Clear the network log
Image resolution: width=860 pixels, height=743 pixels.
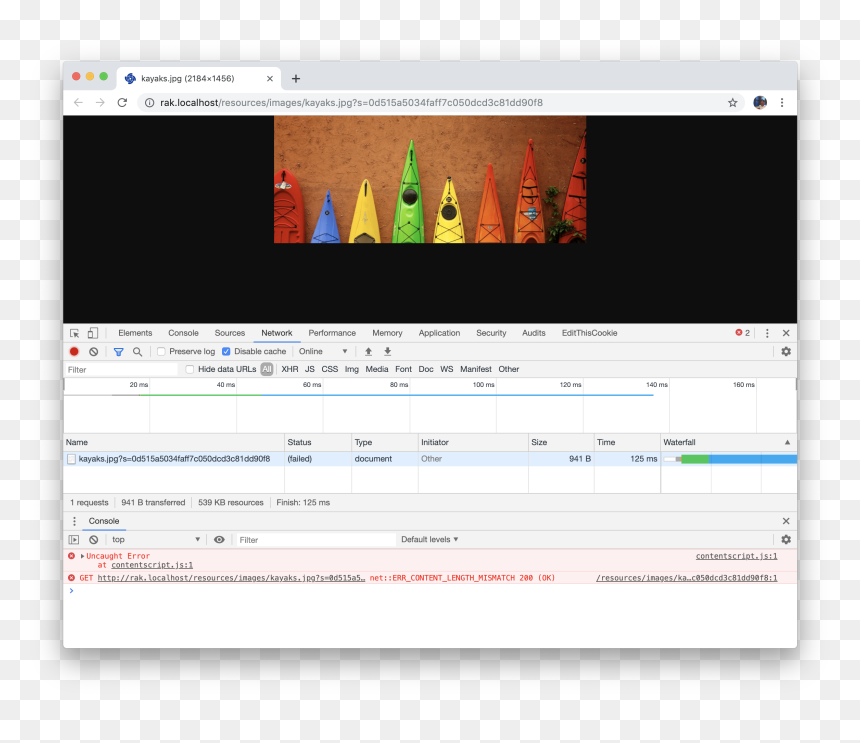[94, 351]
